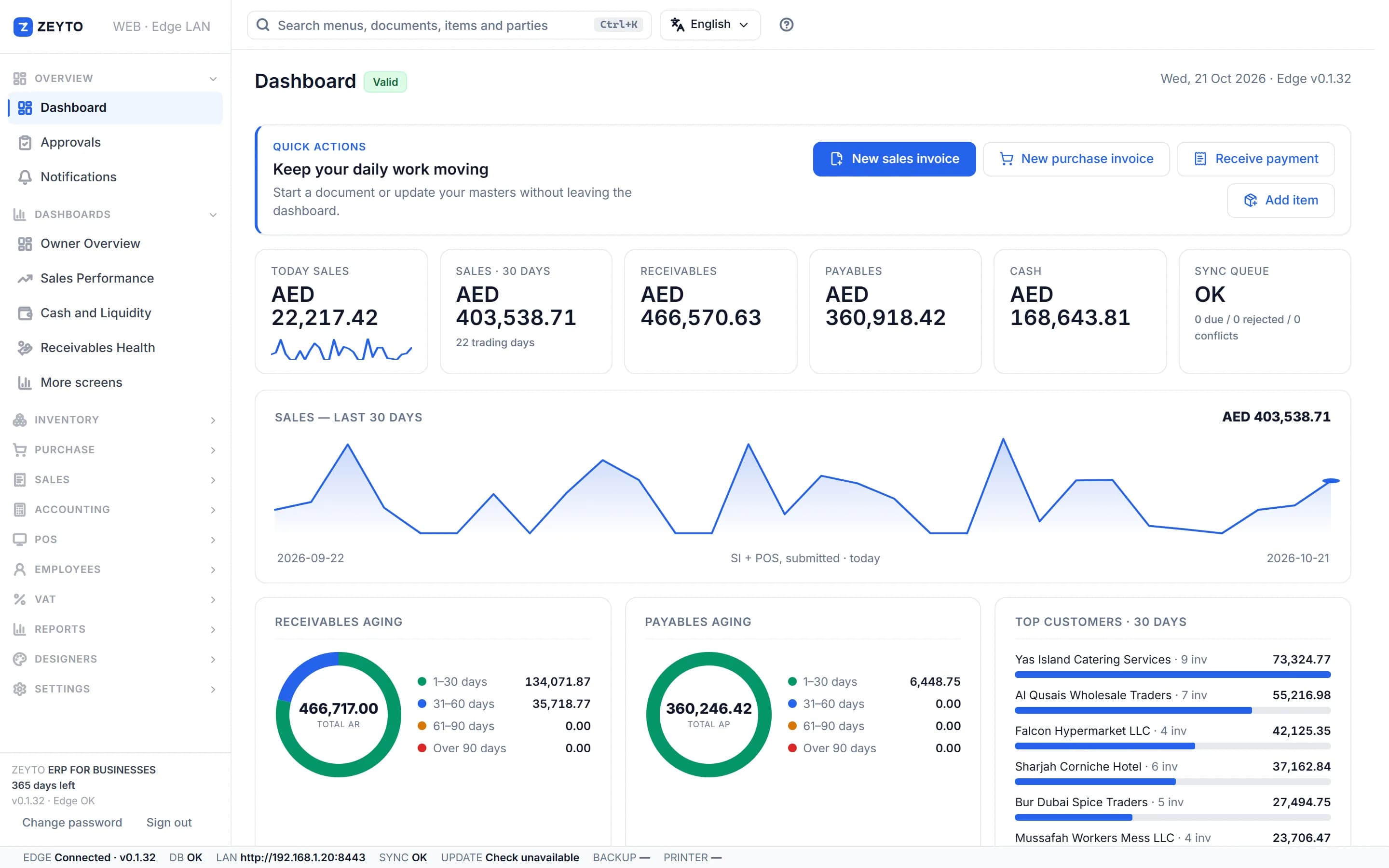
Task: Open the Notifications menu item
Action: [115, 177]
